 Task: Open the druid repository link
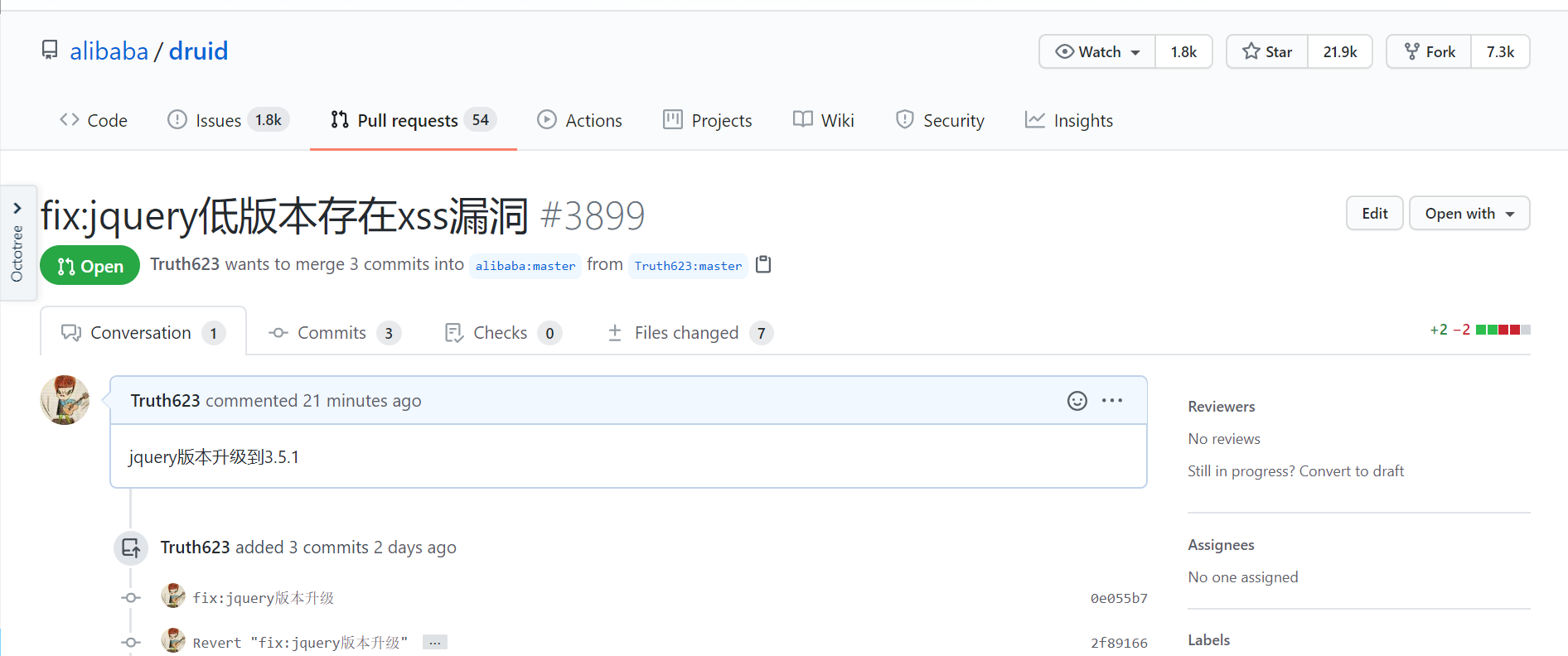click(x=198, y=51)
